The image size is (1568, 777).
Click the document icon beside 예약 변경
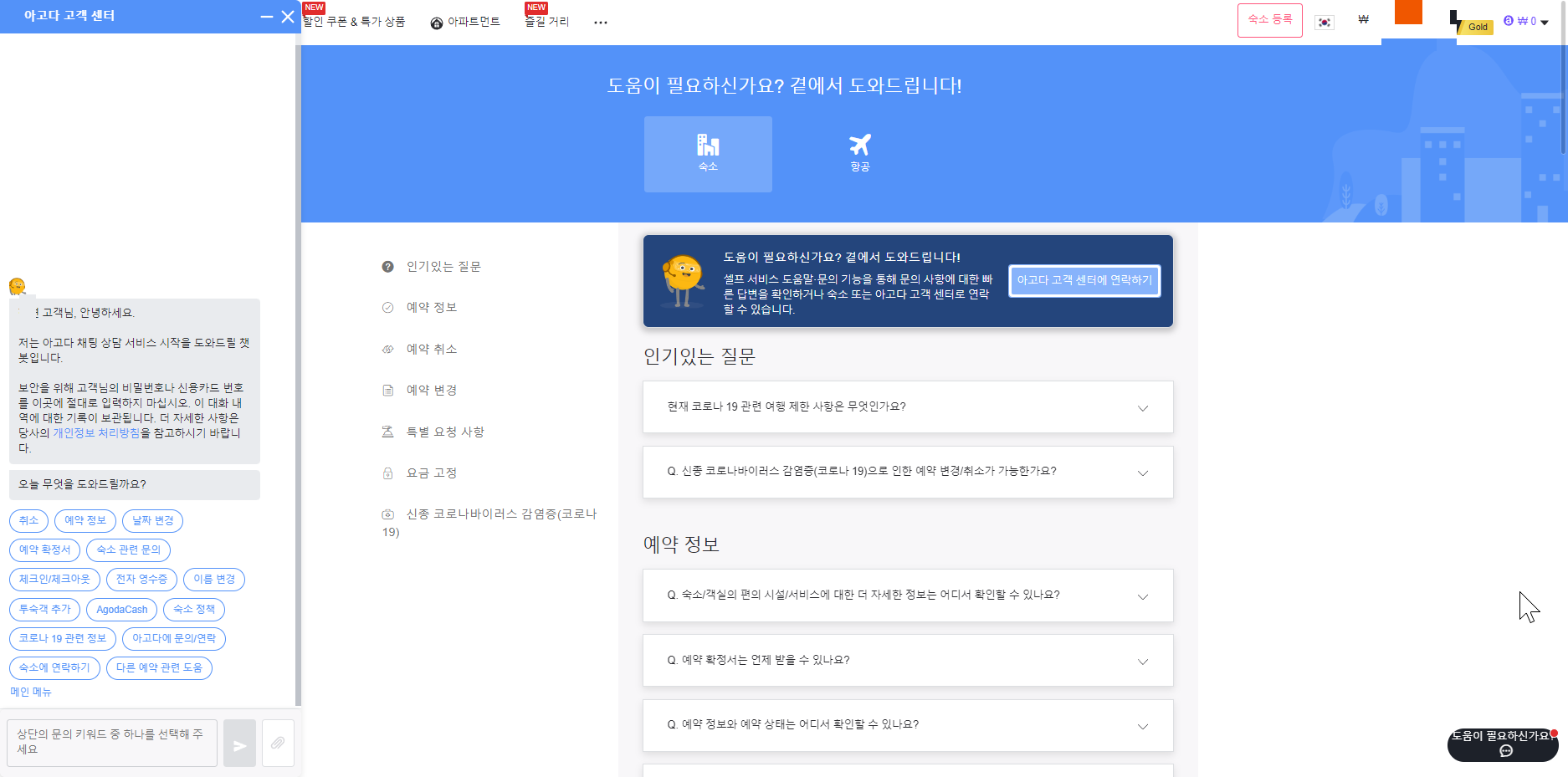[387, 391]
